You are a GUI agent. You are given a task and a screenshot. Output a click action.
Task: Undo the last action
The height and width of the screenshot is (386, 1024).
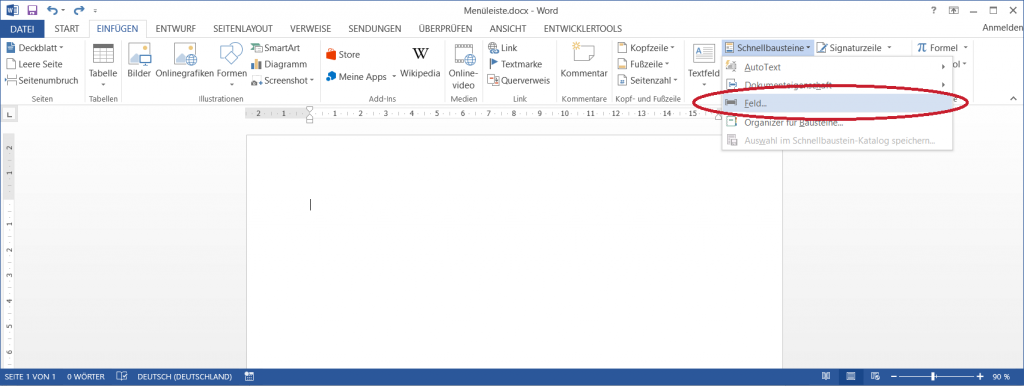(53, 10)
